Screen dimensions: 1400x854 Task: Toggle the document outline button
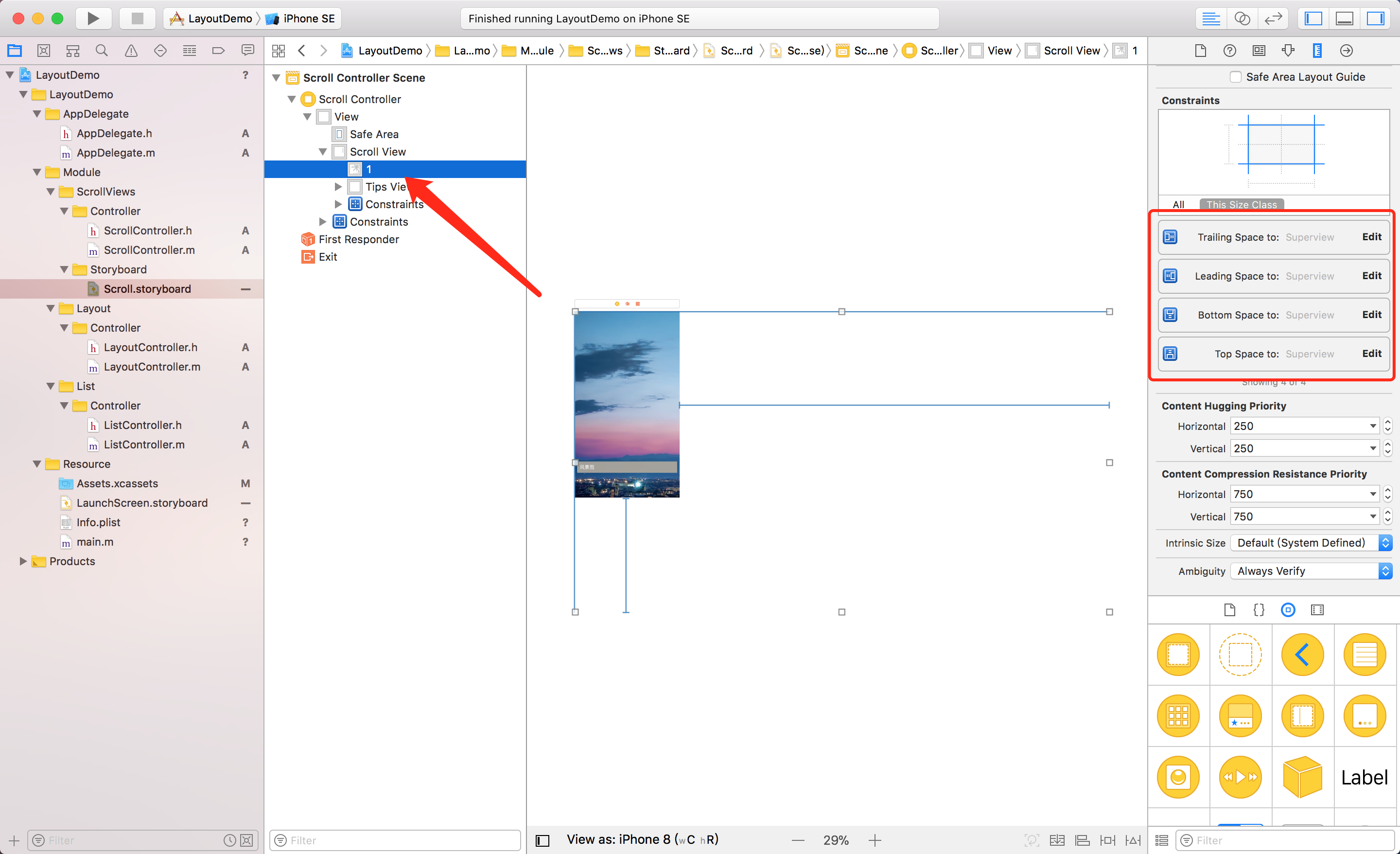[542, 840]
